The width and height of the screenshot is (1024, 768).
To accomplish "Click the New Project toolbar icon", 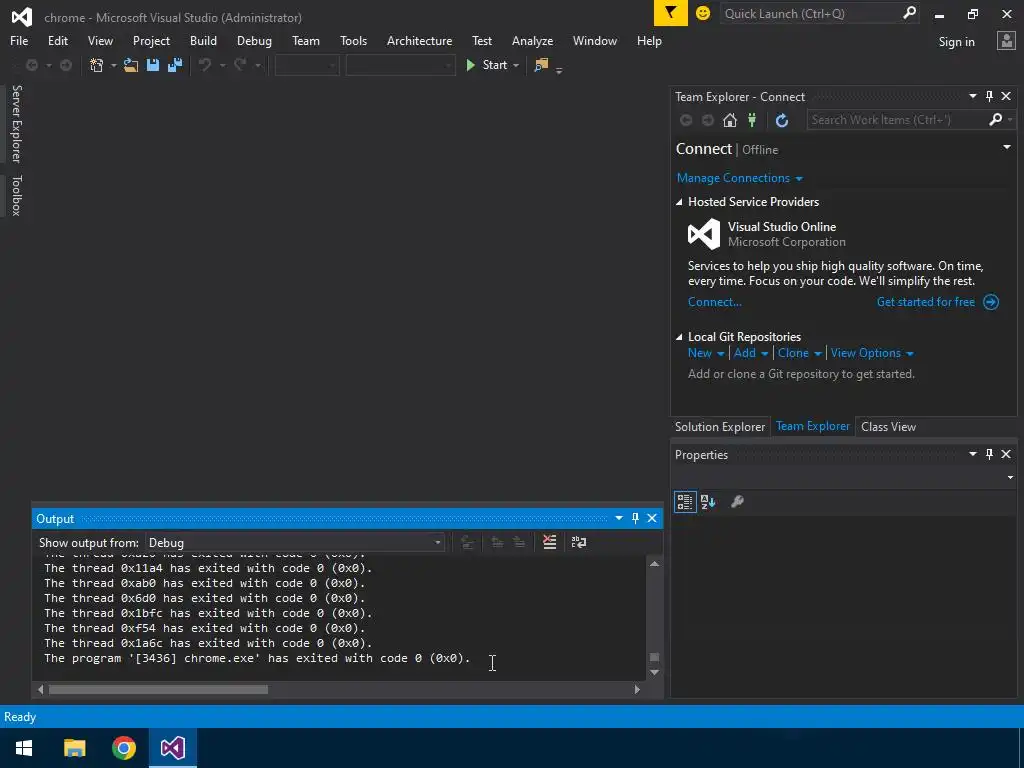I will 97,65.
